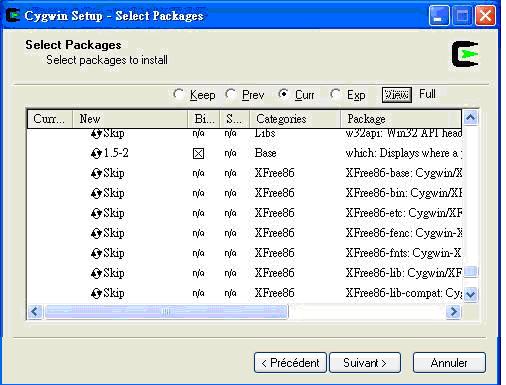
Task: Click Skip text in XFree86-fenc row
Action: coord(114,233)
